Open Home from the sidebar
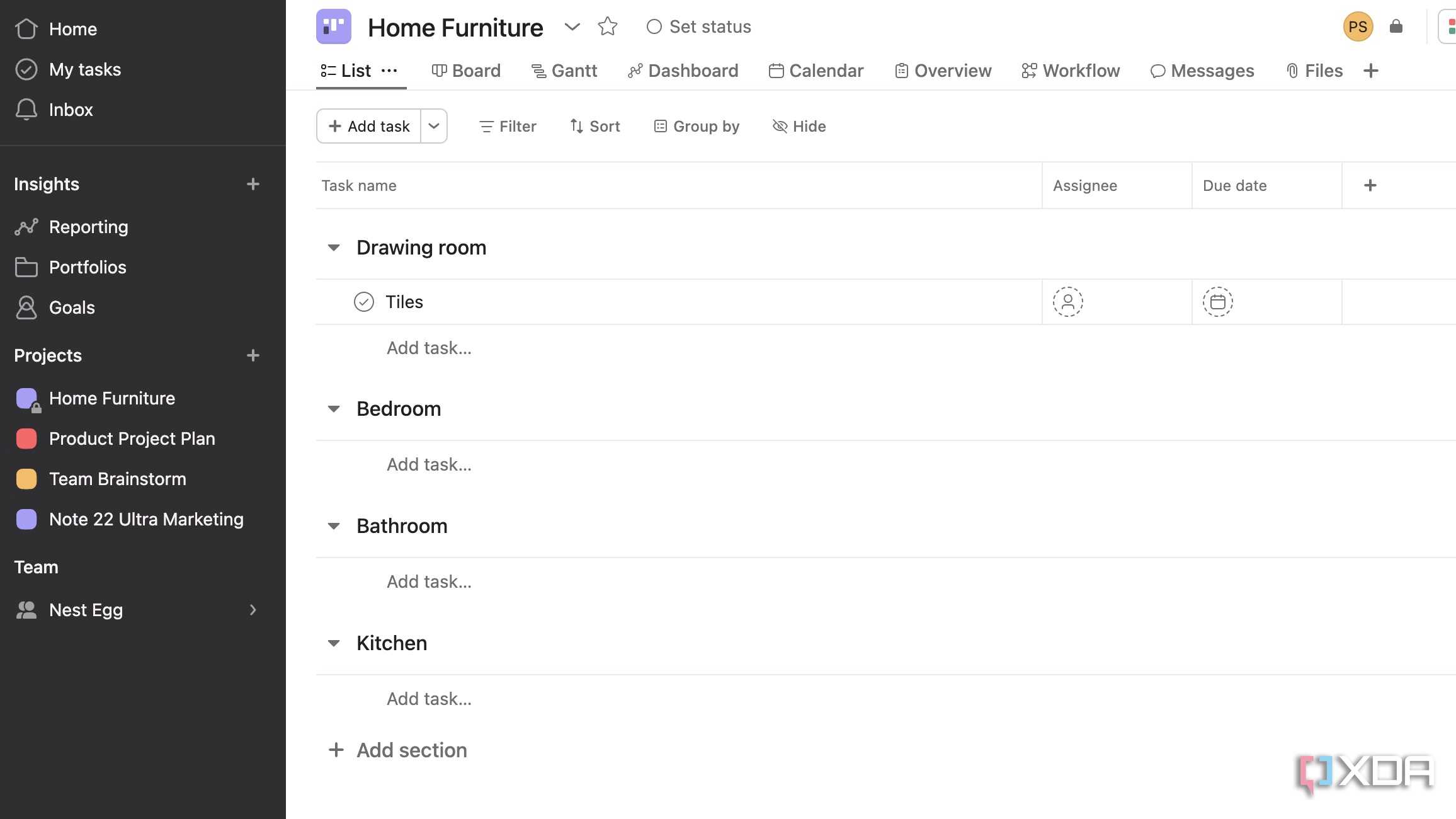Image resolution: width=1456 pixels, height=819 pixels. click(57, 29)
